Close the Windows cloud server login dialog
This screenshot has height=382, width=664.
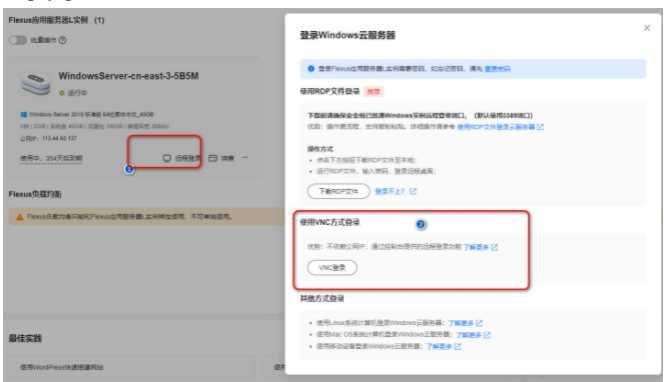(x=647, y=28)
